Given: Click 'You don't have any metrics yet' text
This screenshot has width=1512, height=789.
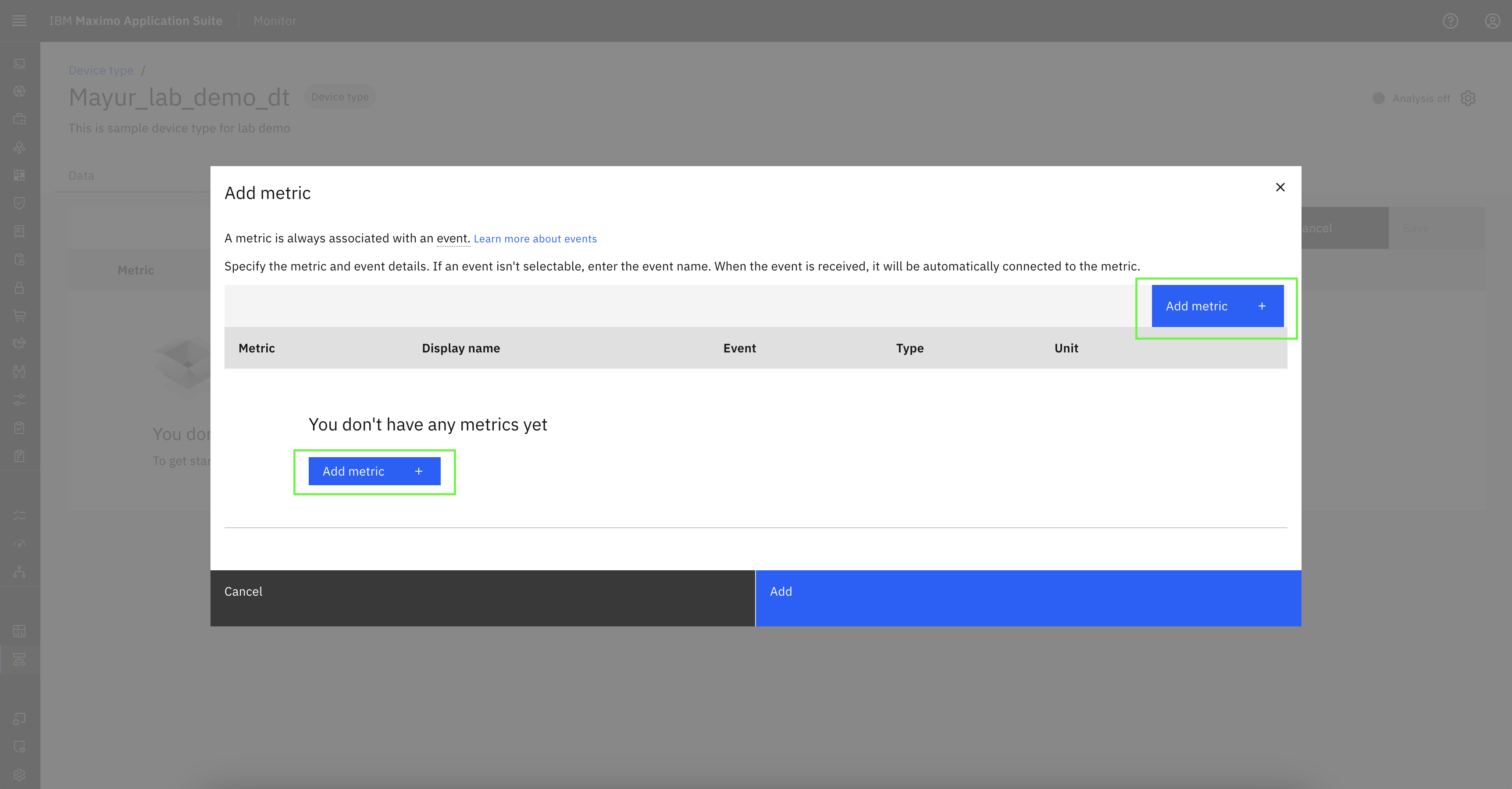Looking at the screenshot, I should pyautogui.click(x=428, y=424).
